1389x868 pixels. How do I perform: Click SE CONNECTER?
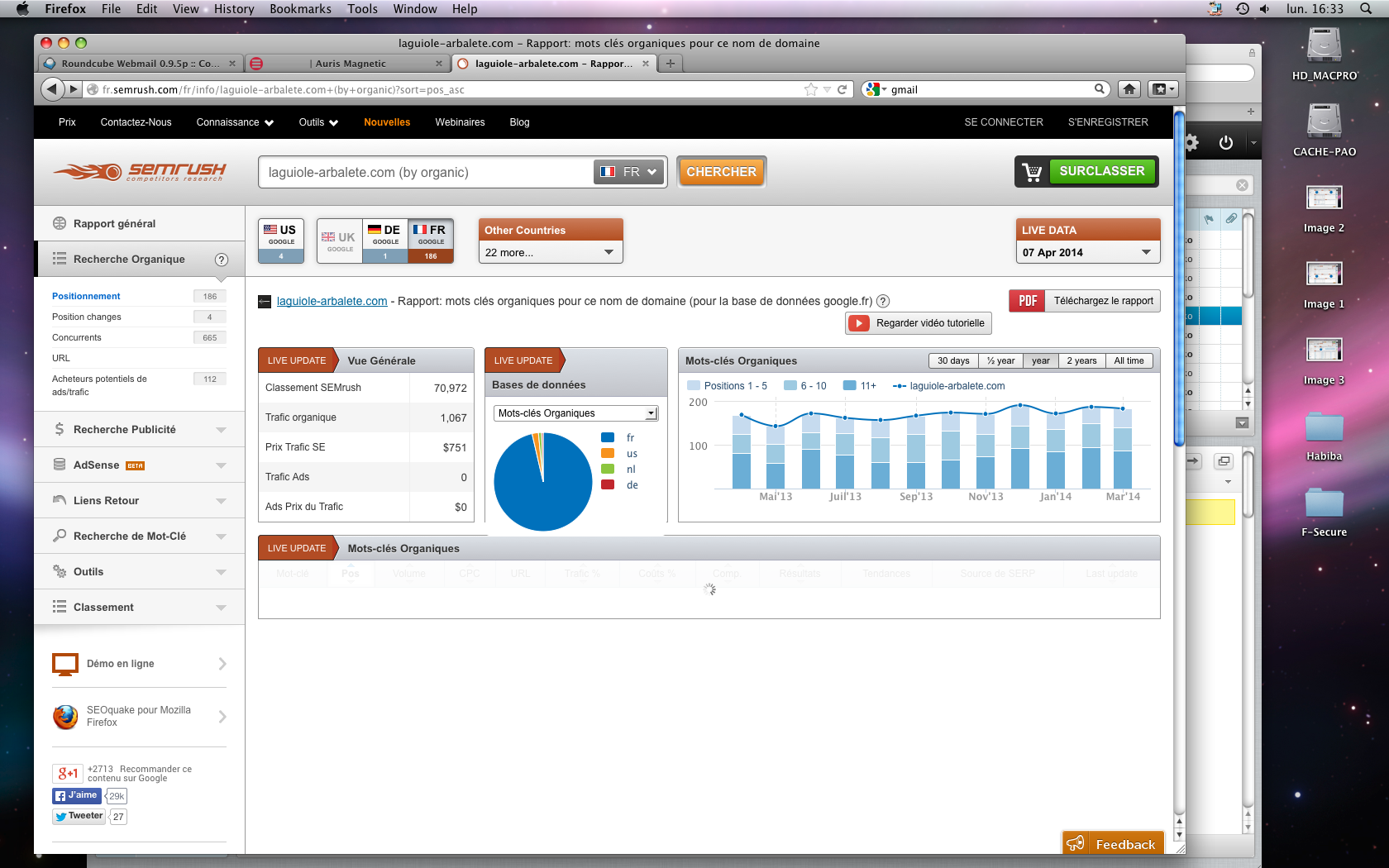(x=1004, y=122)
